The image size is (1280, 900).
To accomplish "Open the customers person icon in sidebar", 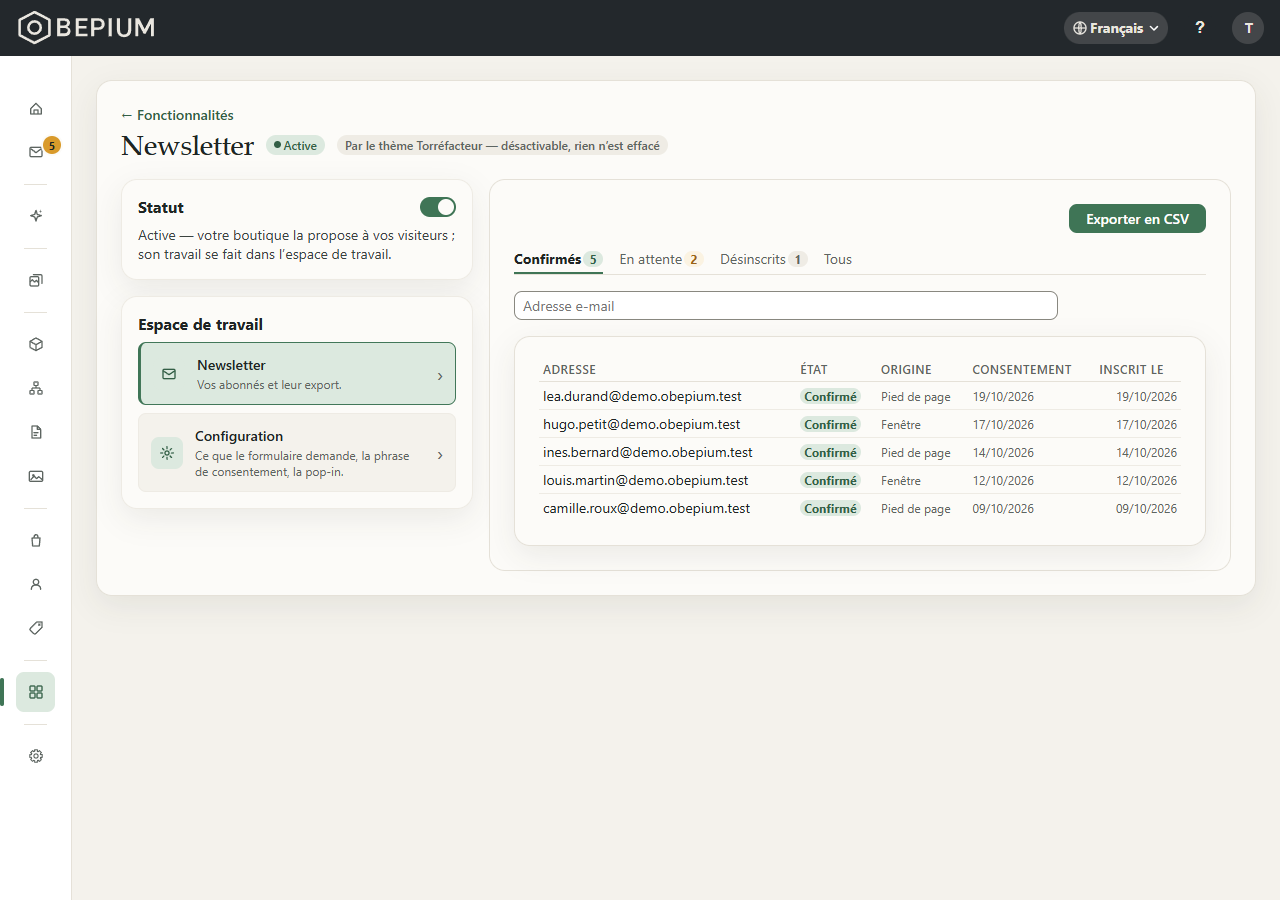I will pyautogui.click(x=36, y=584).
